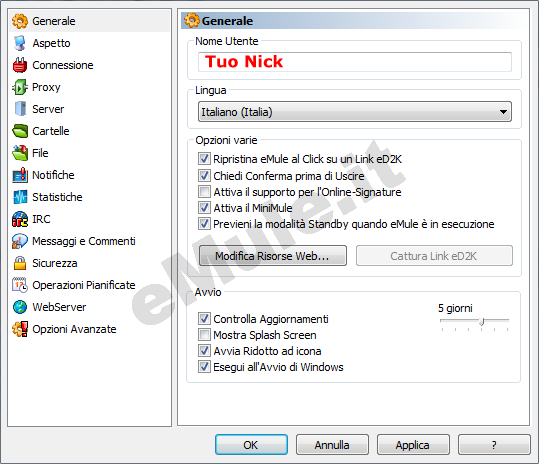Screen dimensions: 539x464
Task: Show Sicurezza preferences
Action: [55, 263]
